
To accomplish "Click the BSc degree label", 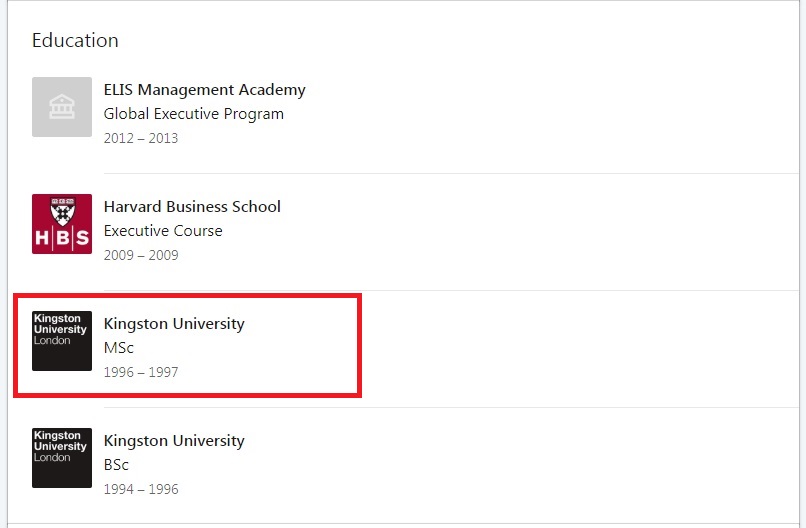I will click(x=116, y=465).
